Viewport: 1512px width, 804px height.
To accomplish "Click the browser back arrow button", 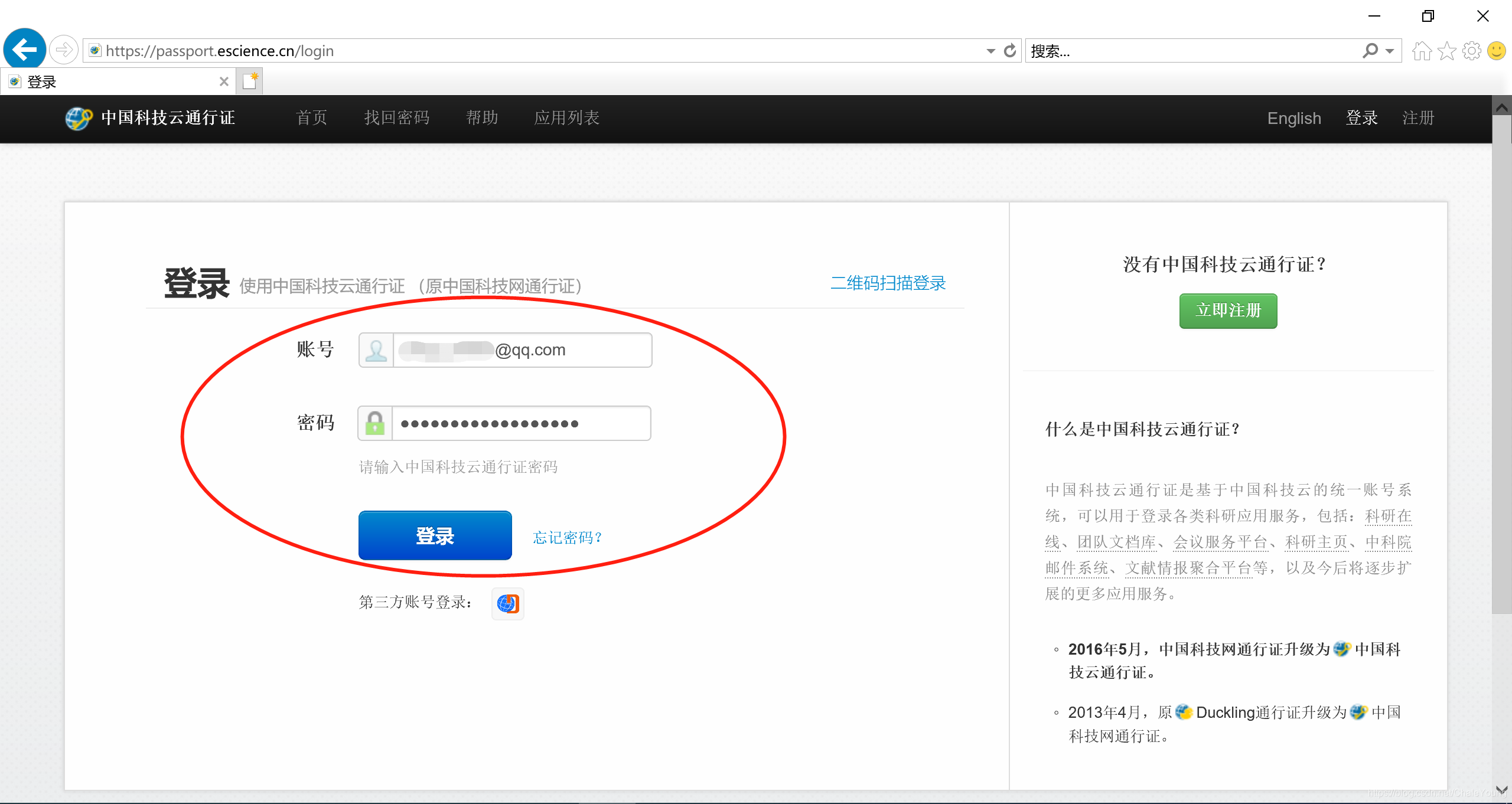I will click(24, 50).
